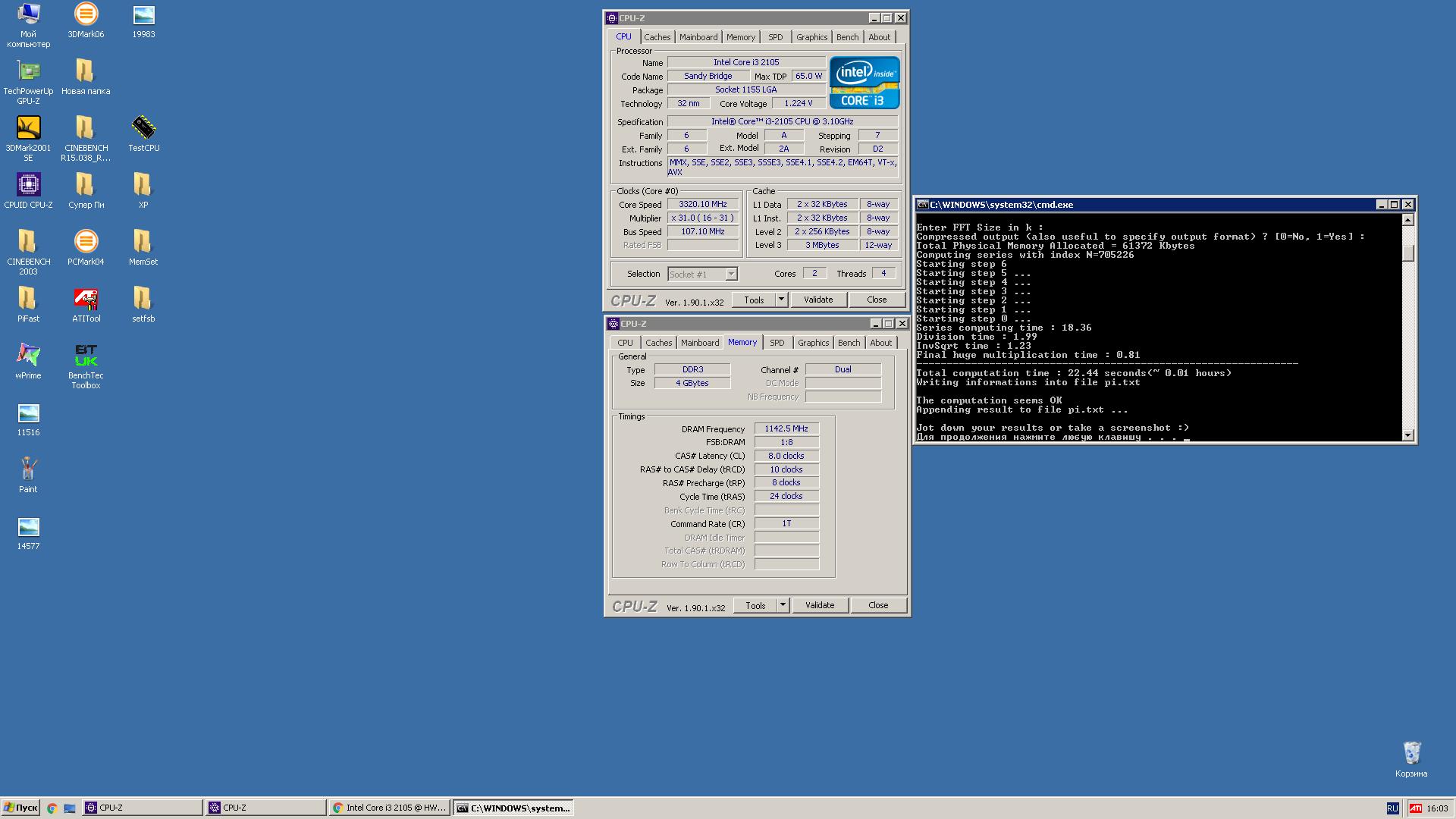1456x819 pixels.
Task: Click scroll up arrow in cmd window
Action: [x=1408, y=220]
